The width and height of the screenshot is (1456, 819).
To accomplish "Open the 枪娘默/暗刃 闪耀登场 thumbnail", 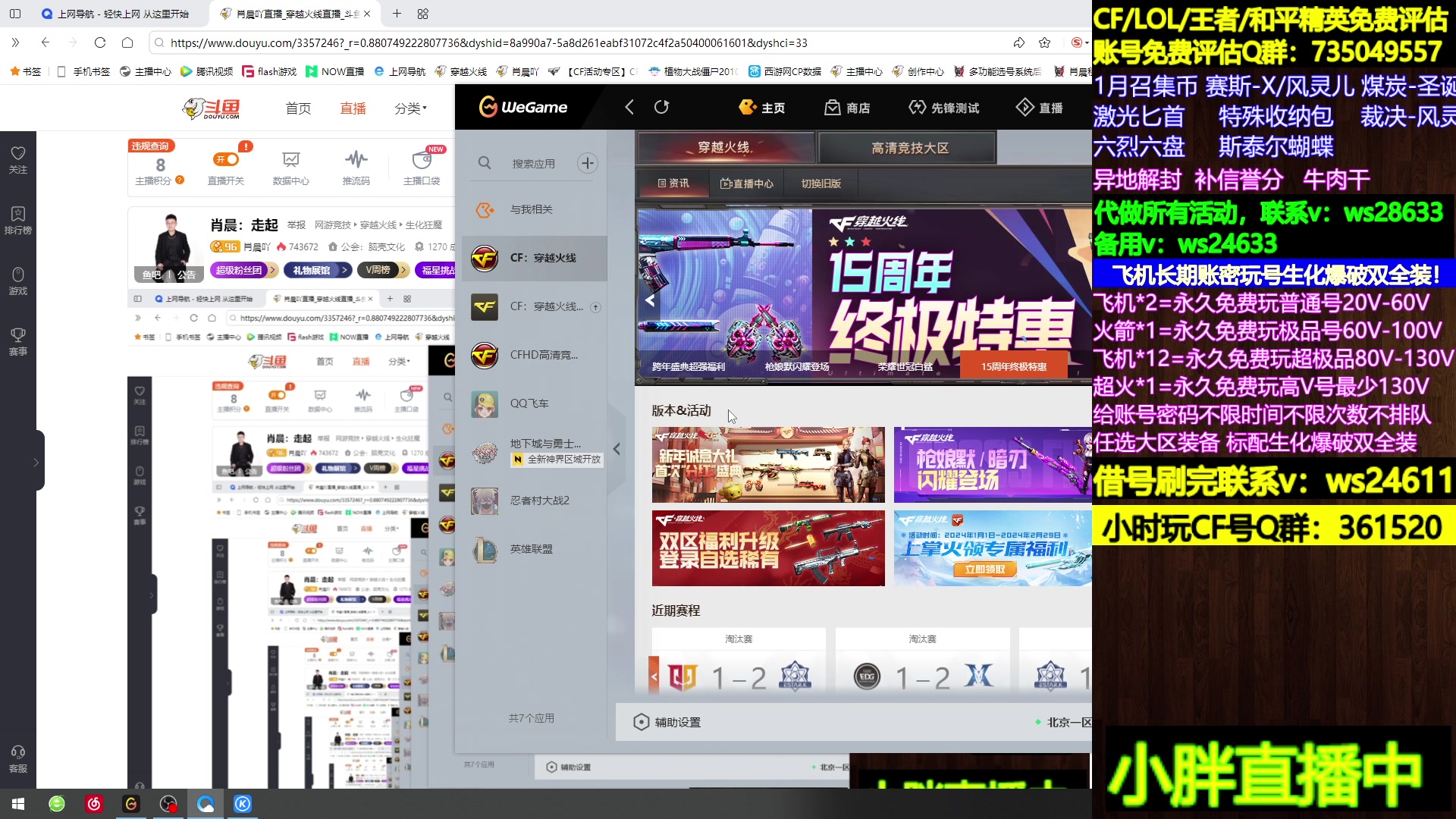I will pyautogui.click(x=993, y=465).
